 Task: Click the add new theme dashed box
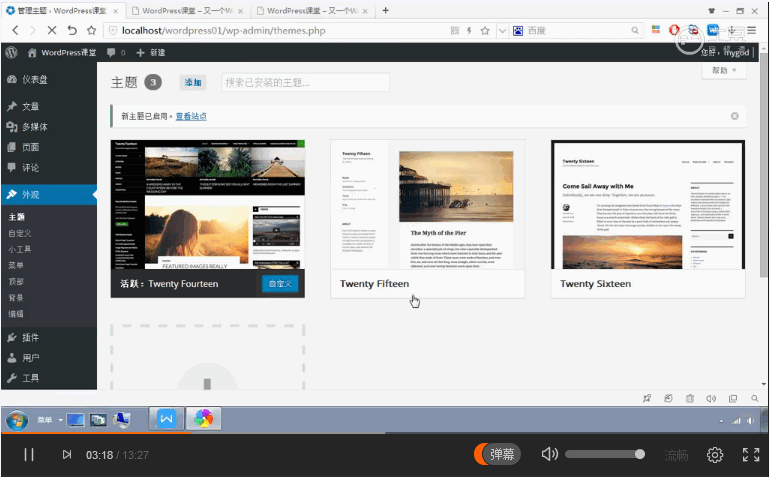pyautogui.click(x=207, y=356)
